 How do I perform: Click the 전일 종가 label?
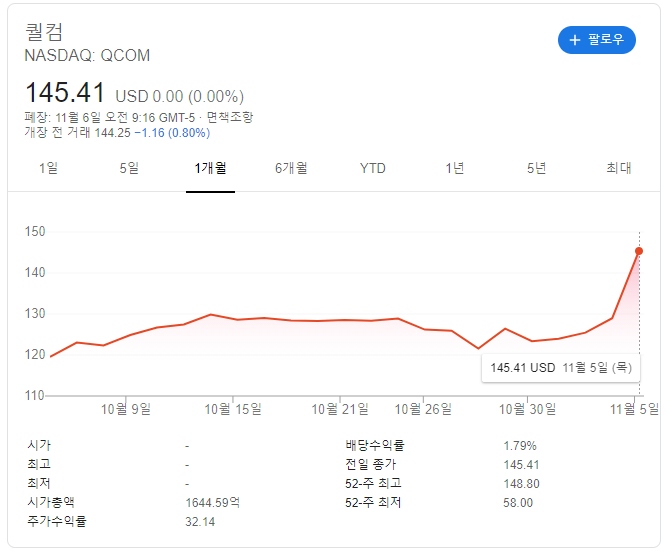[370, 464]
